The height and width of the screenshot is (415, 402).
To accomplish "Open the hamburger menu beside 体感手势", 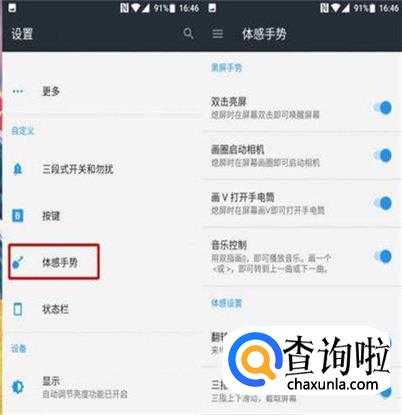I will [x=218, y=33].
